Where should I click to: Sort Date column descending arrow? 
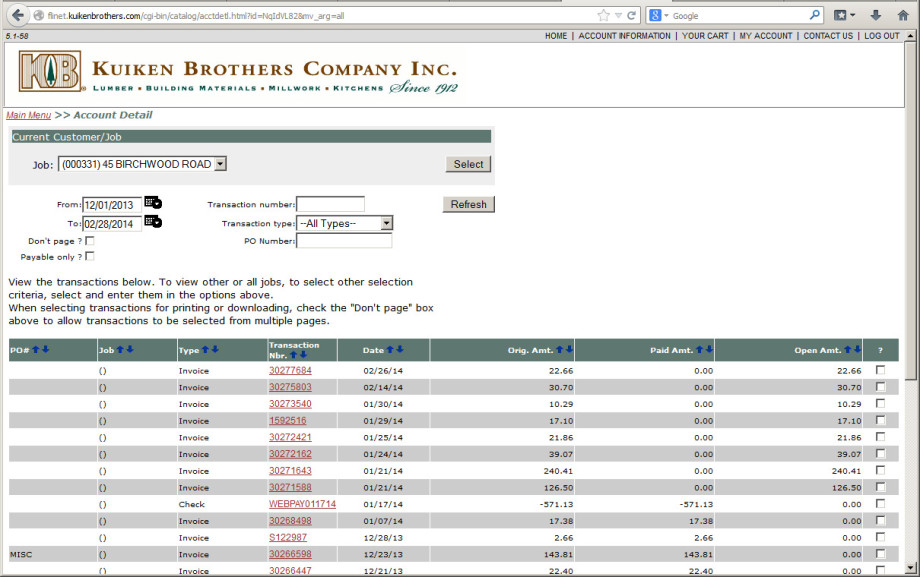click(x=400, y=349)
